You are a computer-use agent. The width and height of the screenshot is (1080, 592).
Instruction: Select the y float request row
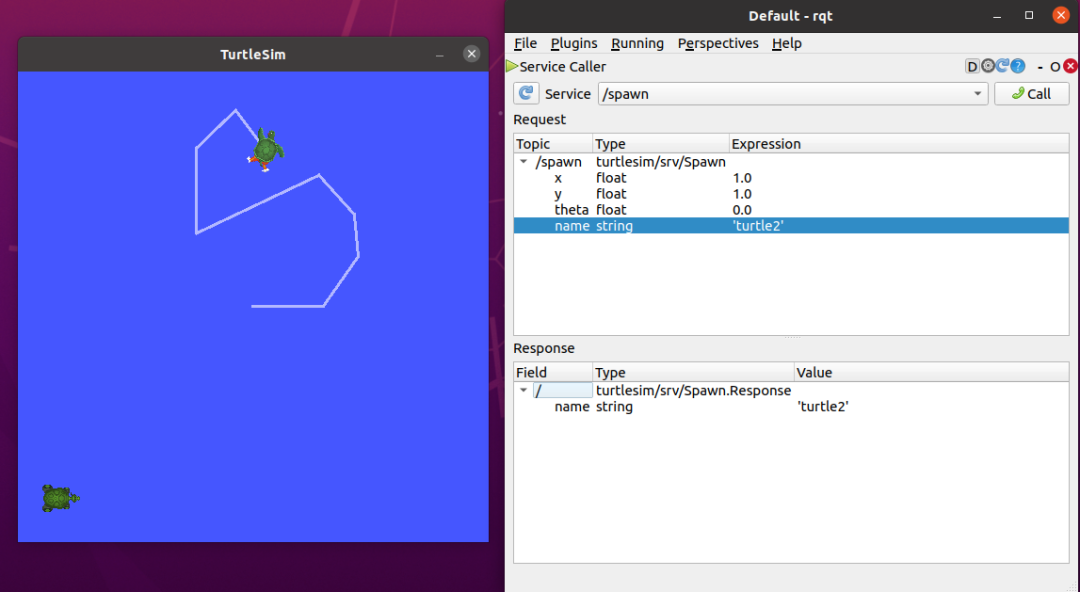(791, 194)
